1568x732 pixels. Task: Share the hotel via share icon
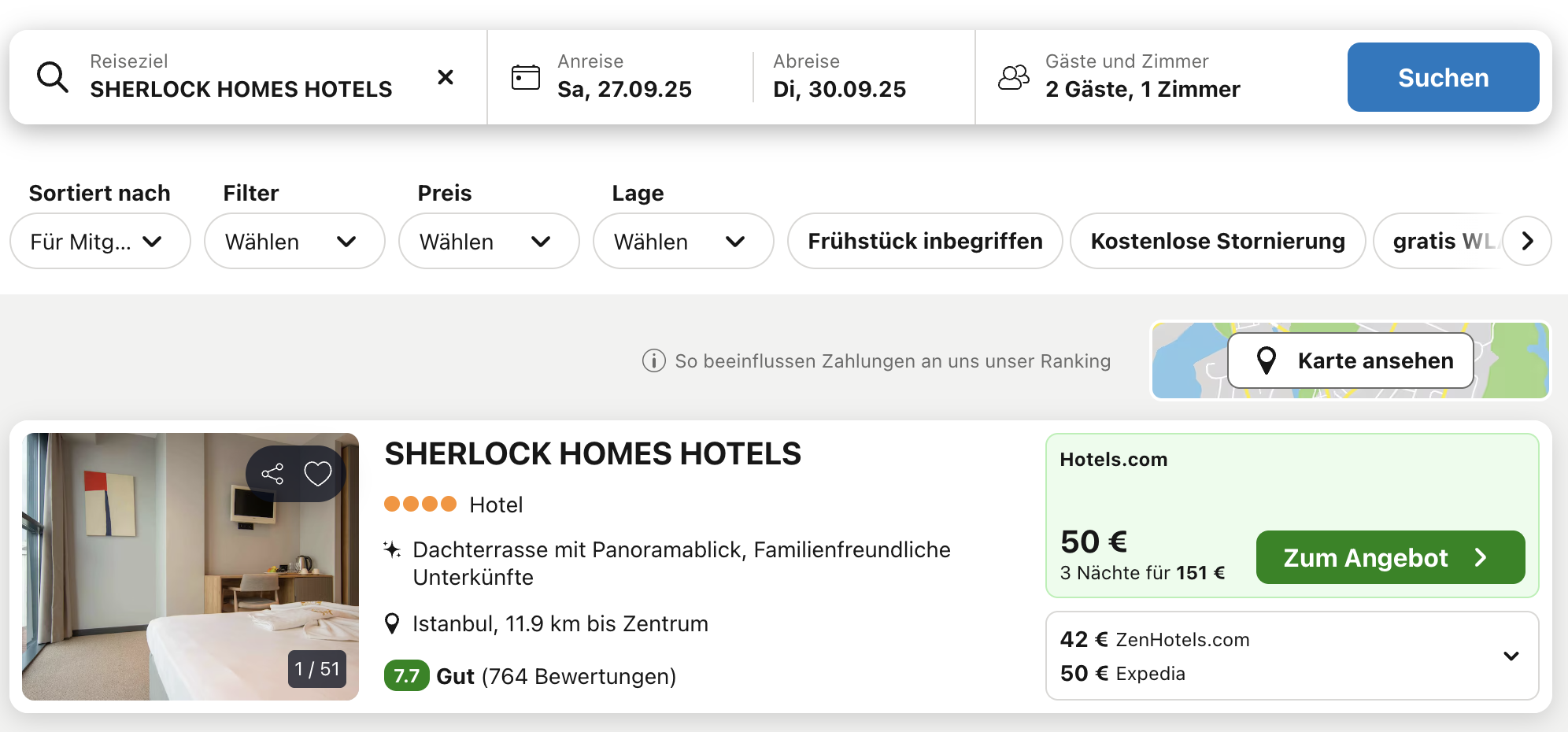point(272,474)
